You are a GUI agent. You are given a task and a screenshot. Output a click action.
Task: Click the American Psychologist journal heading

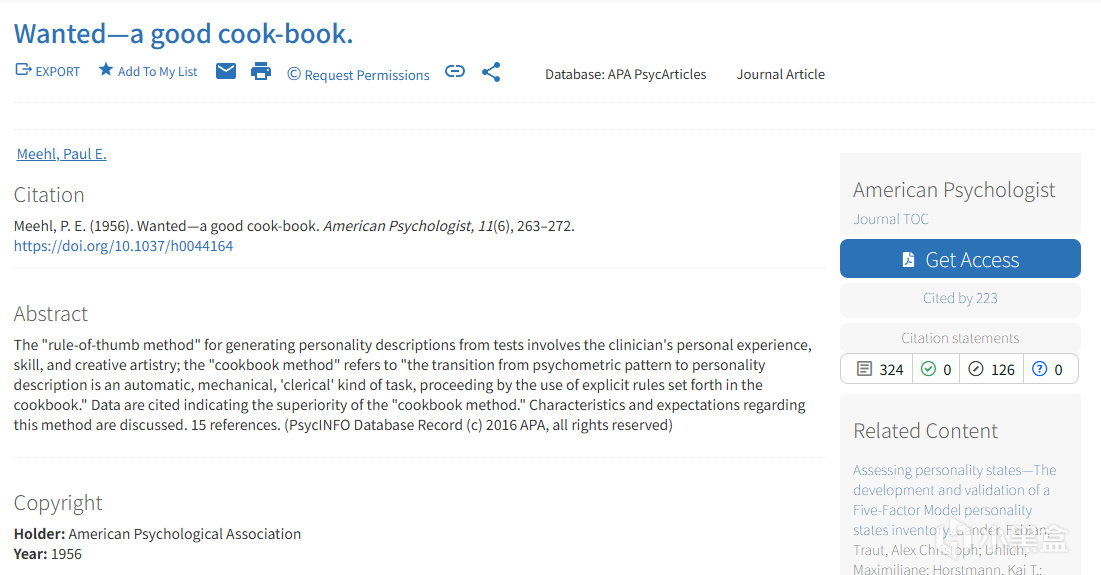[x=954, y=190]
